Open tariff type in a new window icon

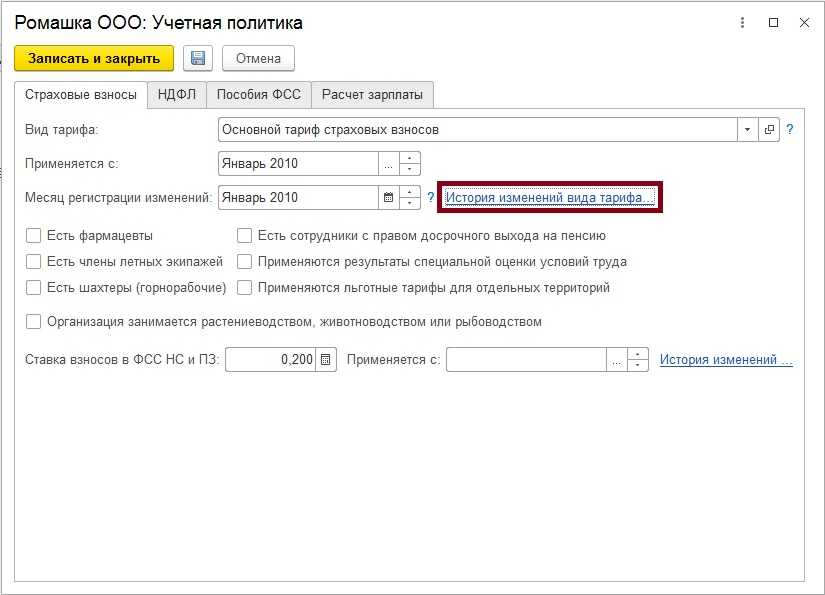[x=769, y=129]
